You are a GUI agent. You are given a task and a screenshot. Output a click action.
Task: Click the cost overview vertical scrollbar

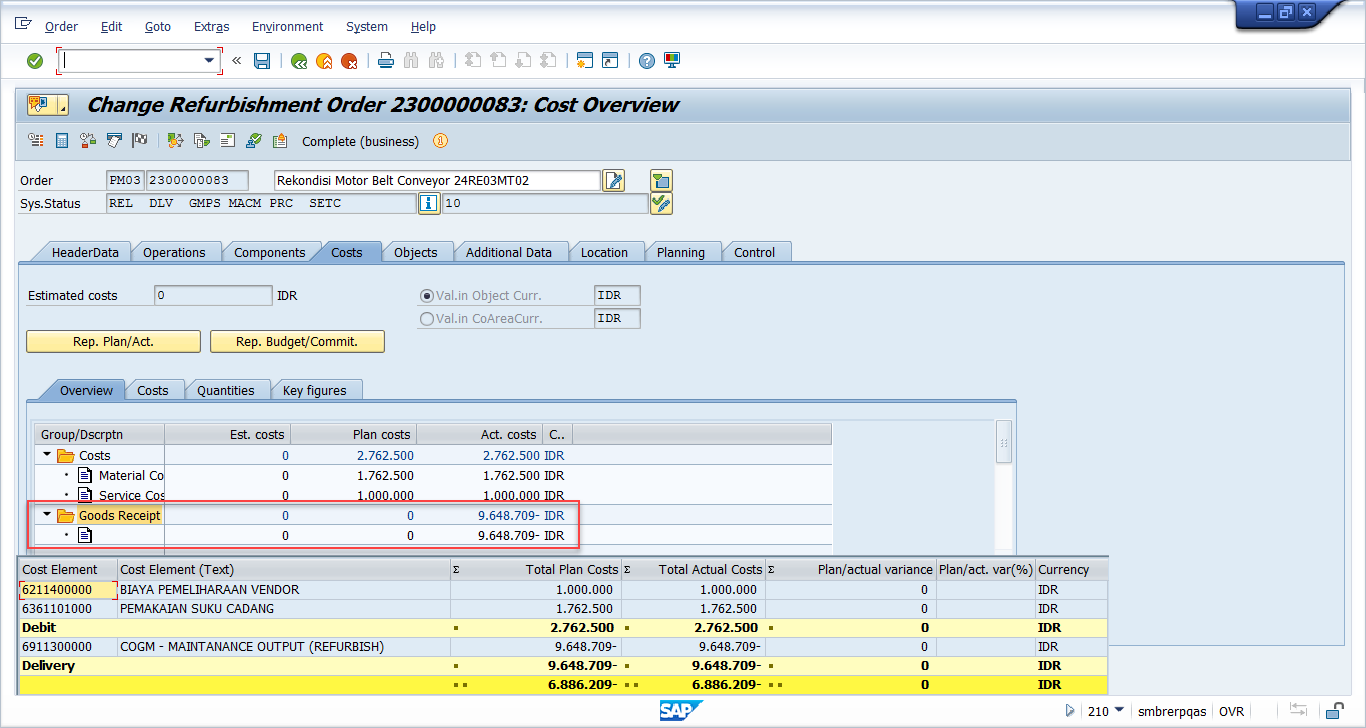pyautogui.click(x=1004, y=443)
